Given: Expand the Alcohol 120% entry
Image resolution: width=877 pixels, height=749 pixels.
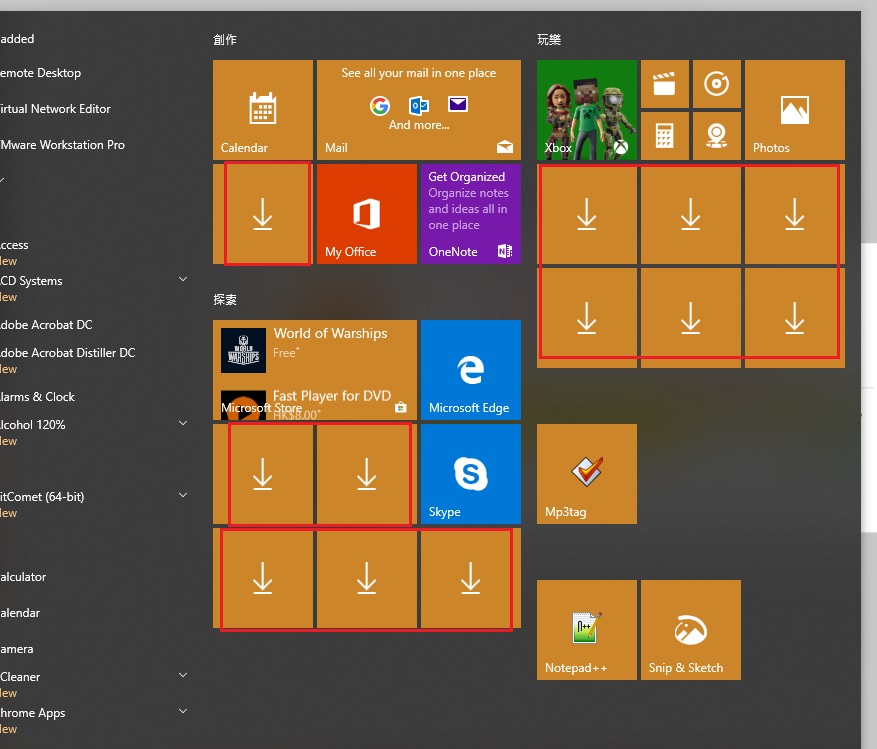Looking at the screenshot, I should click(182, 422).
